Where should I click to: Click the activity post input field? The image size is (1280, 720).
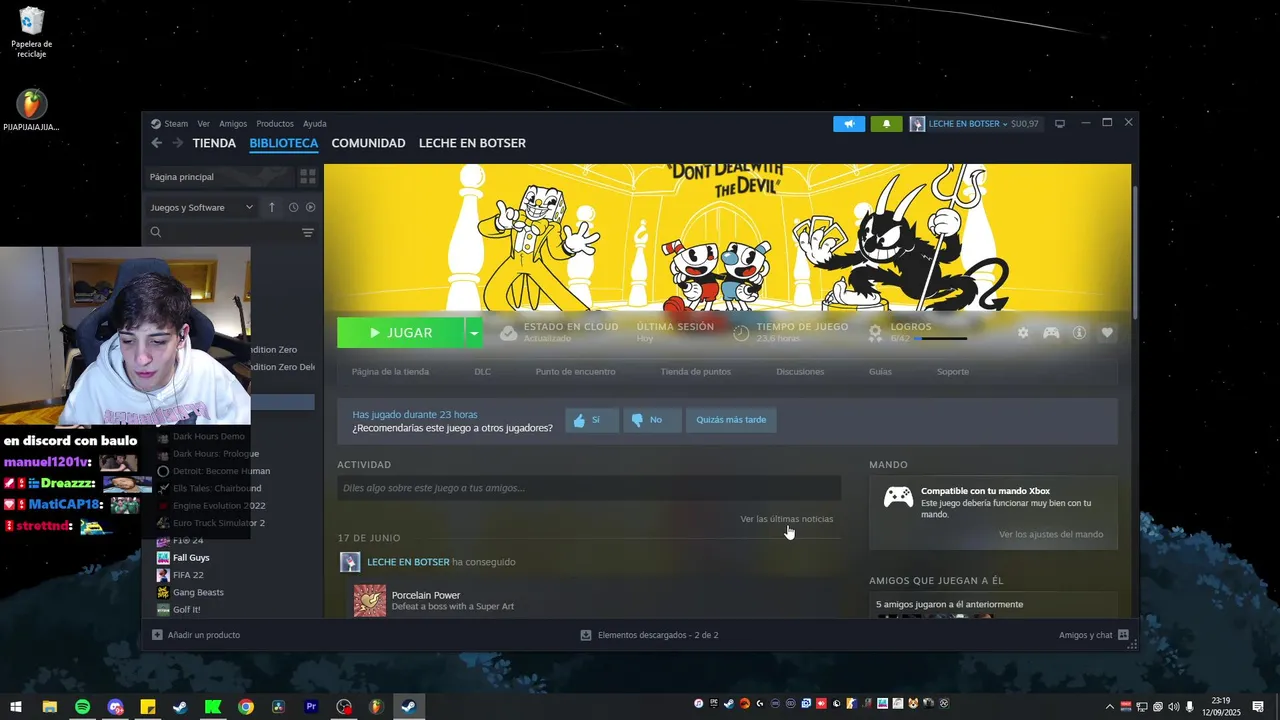click(x=589, y=488)
